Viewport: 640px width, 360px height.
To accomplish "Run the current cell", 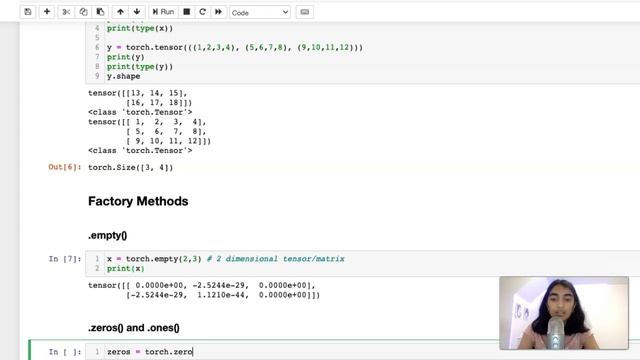I will coord(163,12).
